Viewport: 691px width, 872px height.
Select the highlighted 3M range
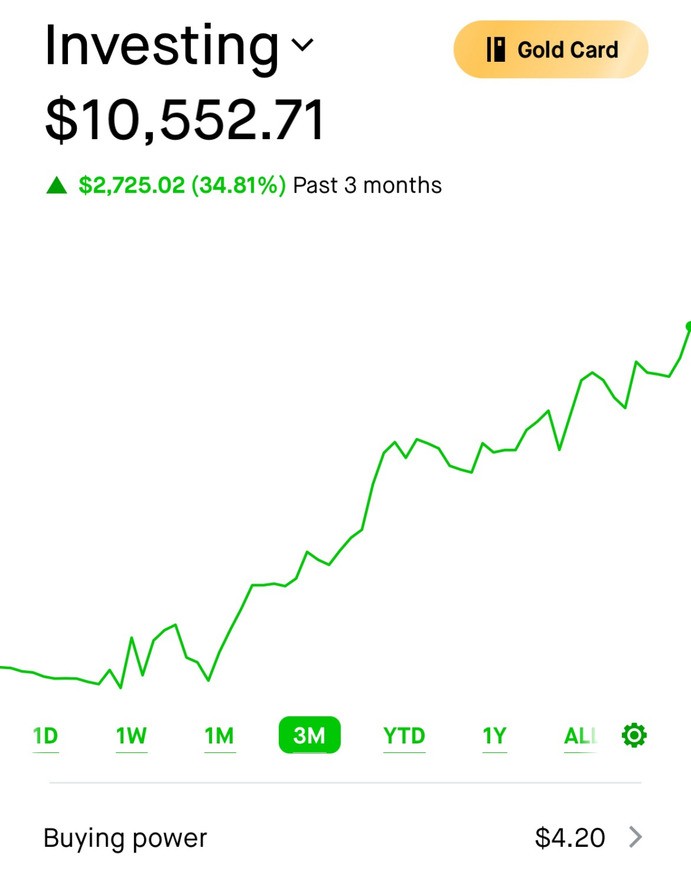tap(309, 735)
